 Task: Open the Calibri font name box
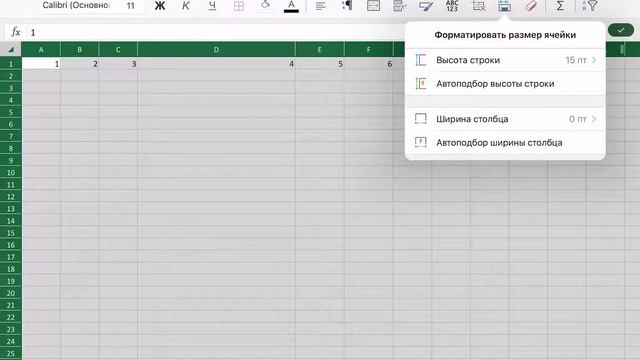(76, 6)
